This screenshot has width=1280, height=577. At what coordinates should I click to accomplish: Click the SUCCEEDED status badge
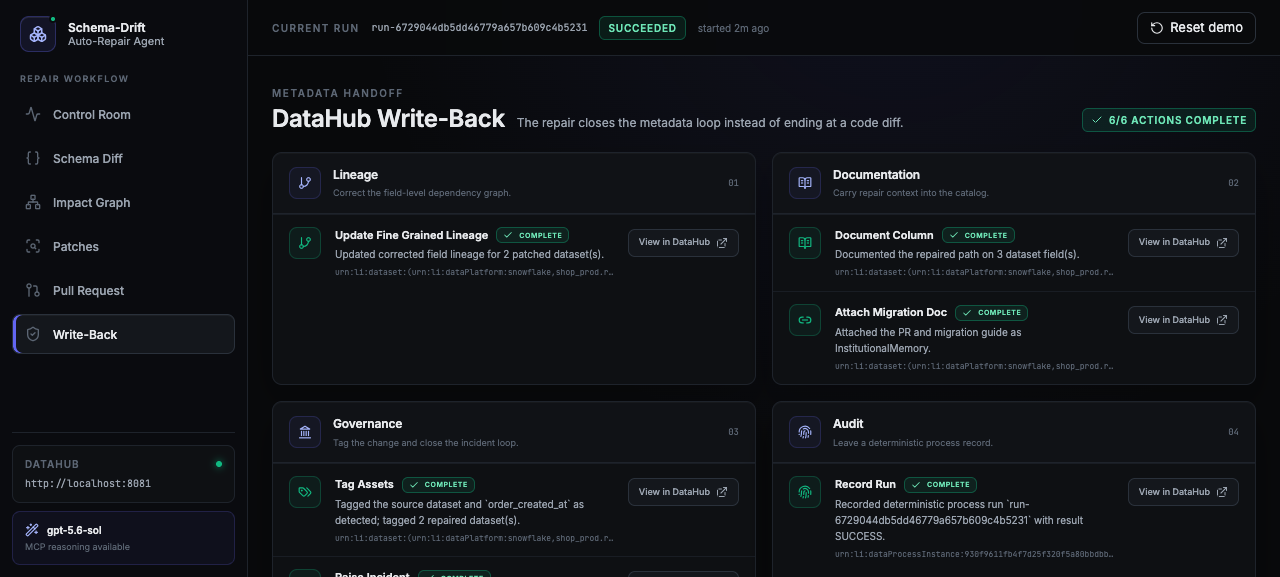point(642,28)
